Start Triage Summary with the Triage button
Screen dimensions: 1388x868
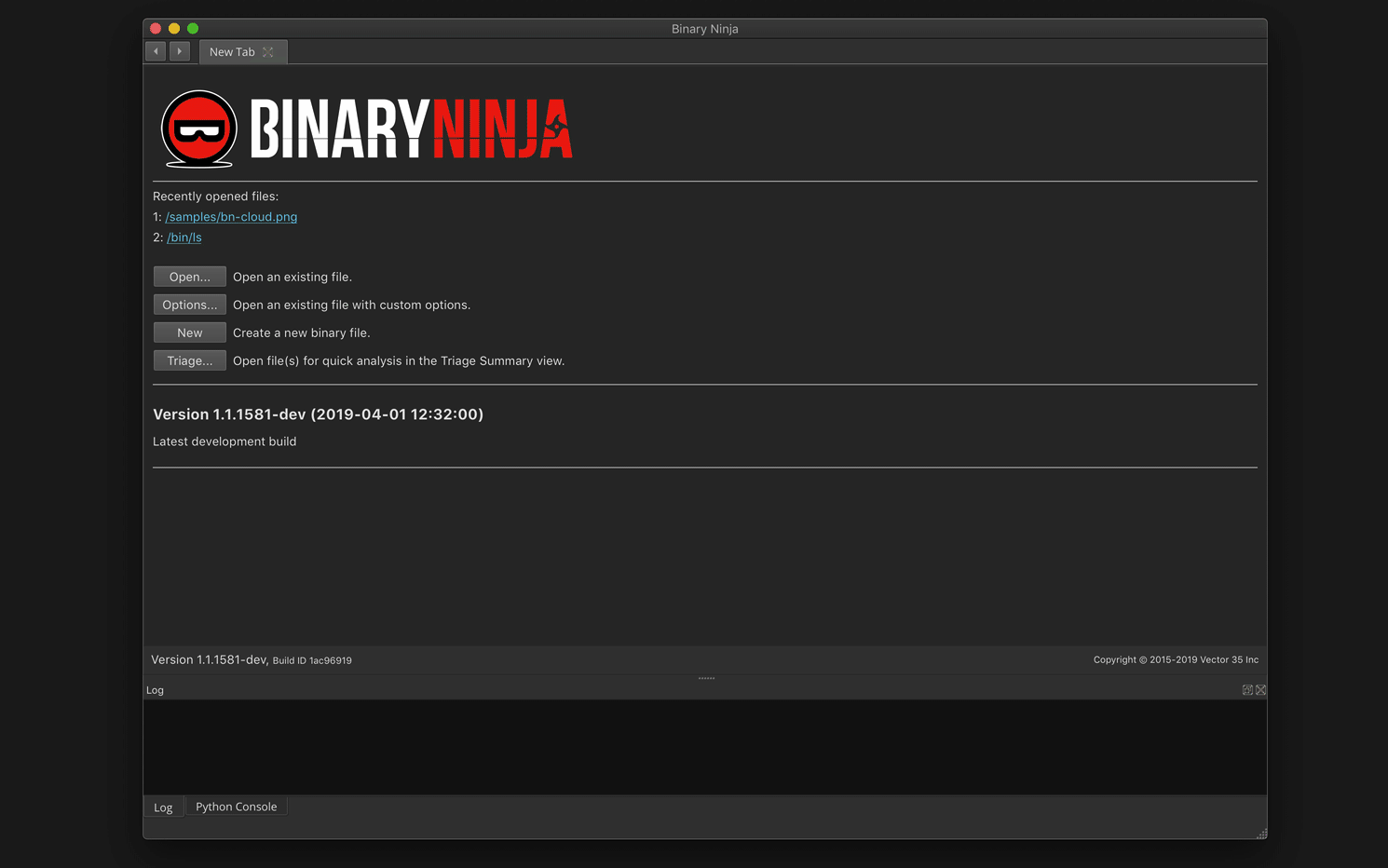pos(189,359)
